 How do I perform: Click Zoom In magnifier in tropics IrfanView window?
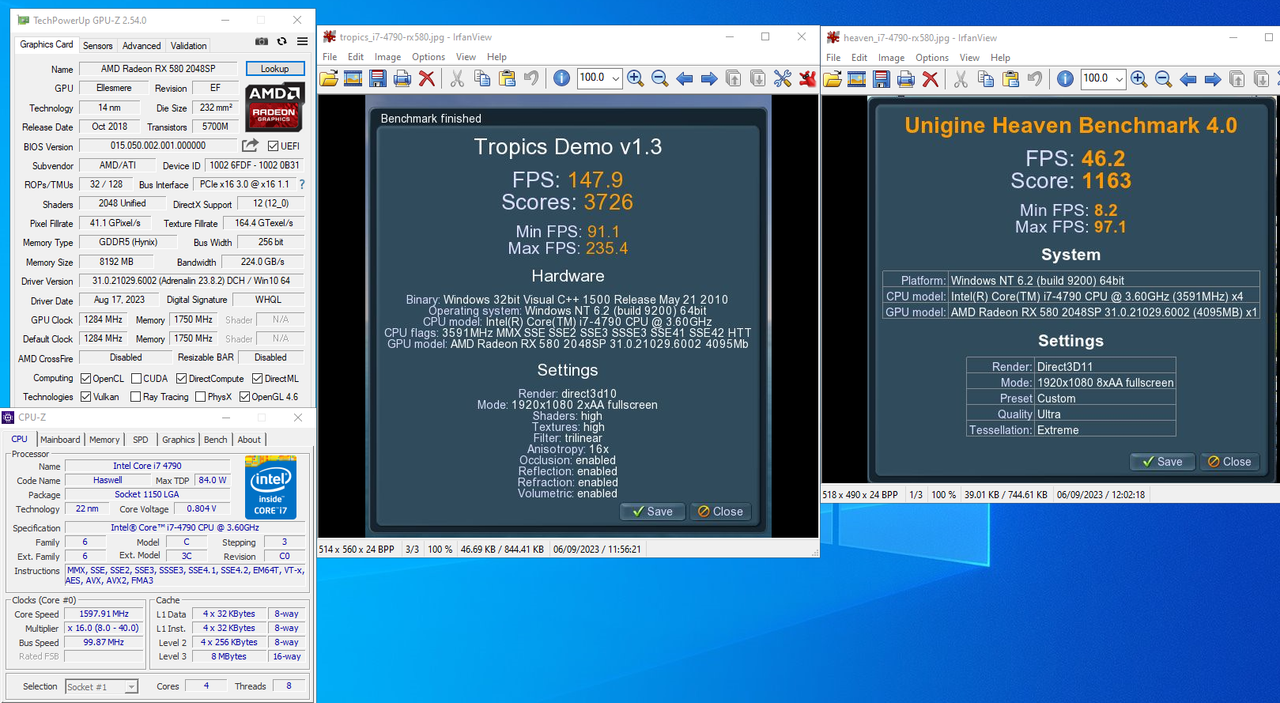636,78
